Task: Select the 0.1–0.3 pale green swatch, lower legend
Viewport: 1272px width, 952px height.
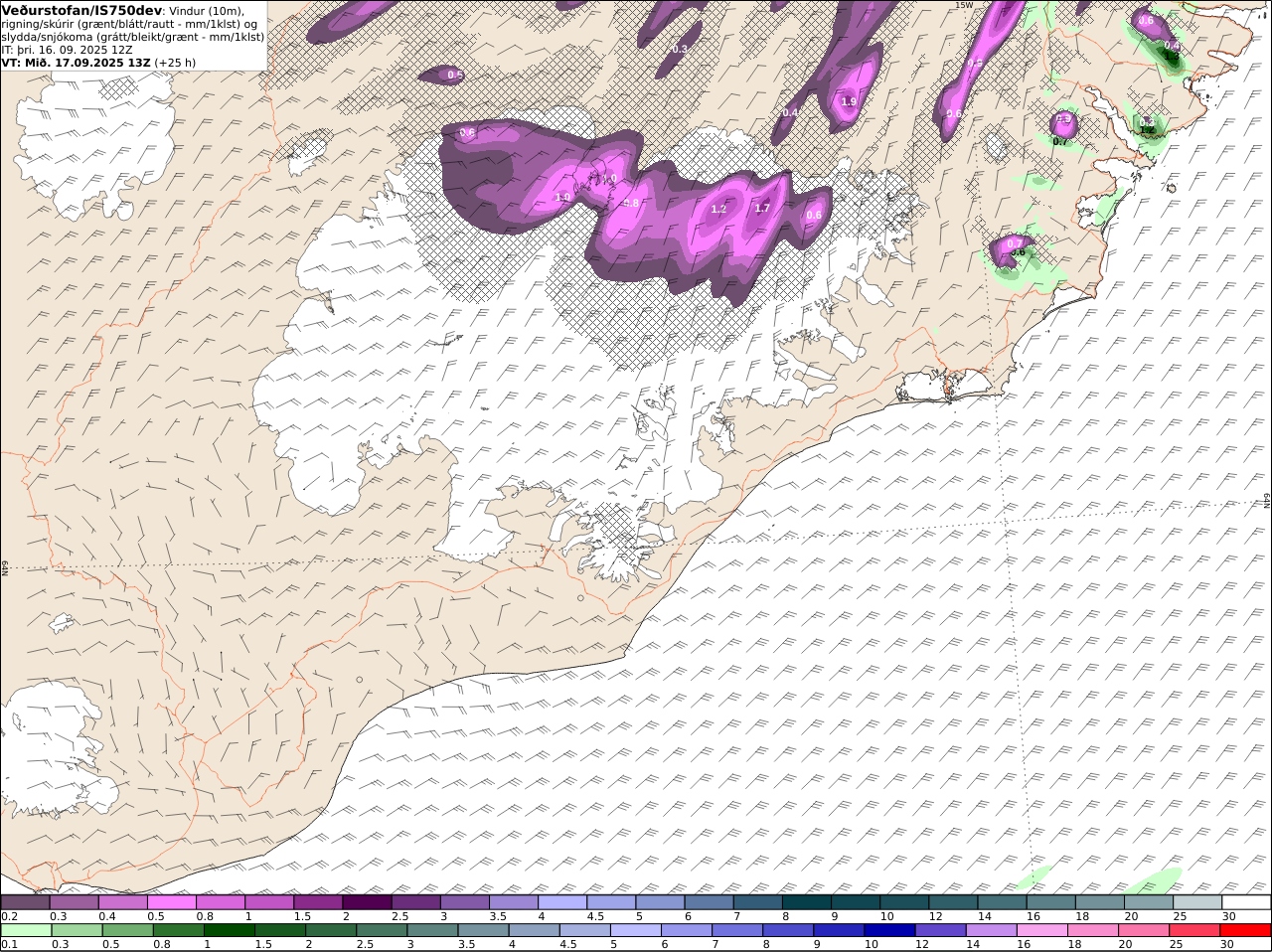Action: [x=26, y=931]
